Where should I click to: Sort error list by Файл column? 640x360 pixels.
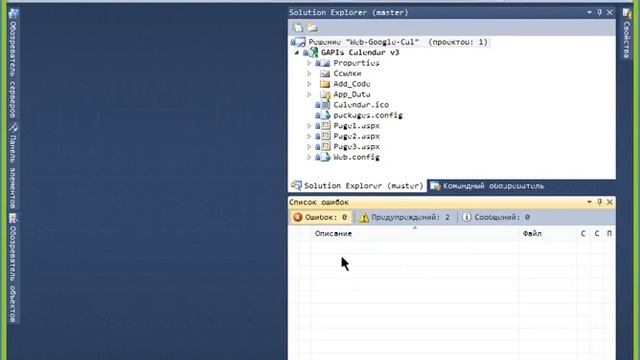click(547, 233)
